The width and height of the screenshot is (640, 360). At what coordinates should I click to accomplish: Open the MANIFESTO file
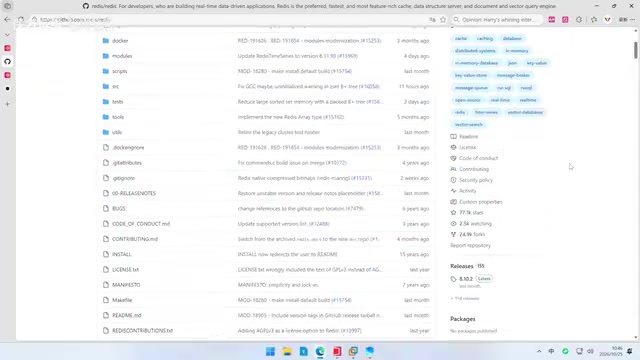(x=126, y=285)
